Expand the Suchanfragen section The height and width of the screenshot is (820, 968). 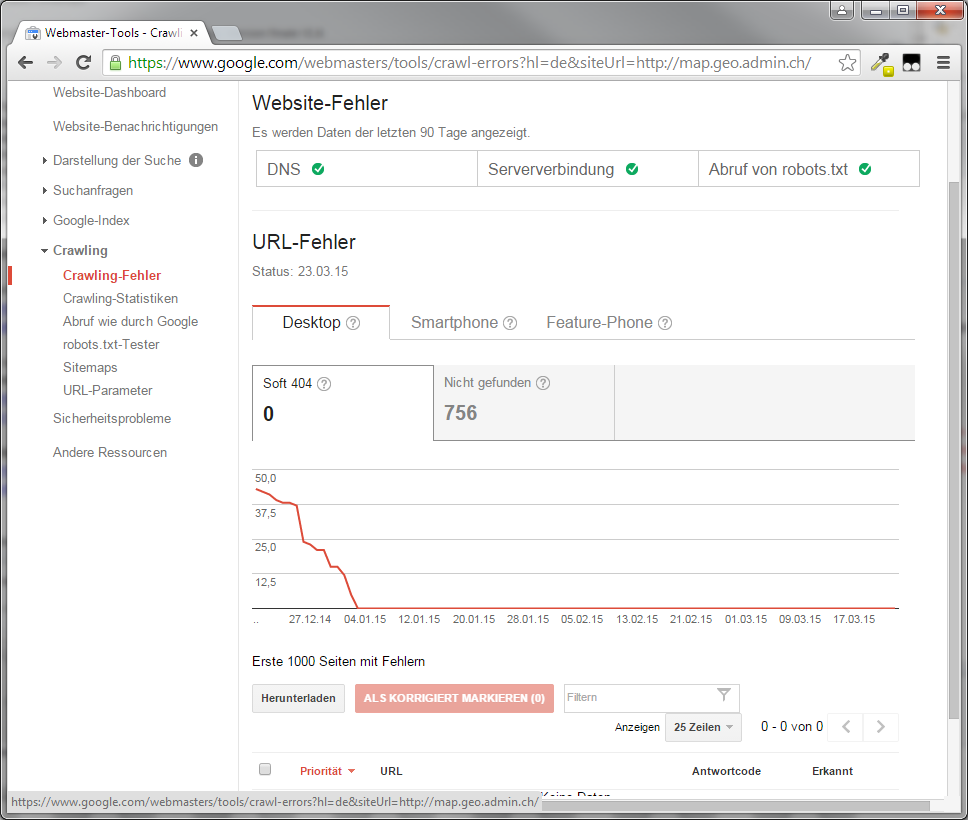(x=44, y=190)
